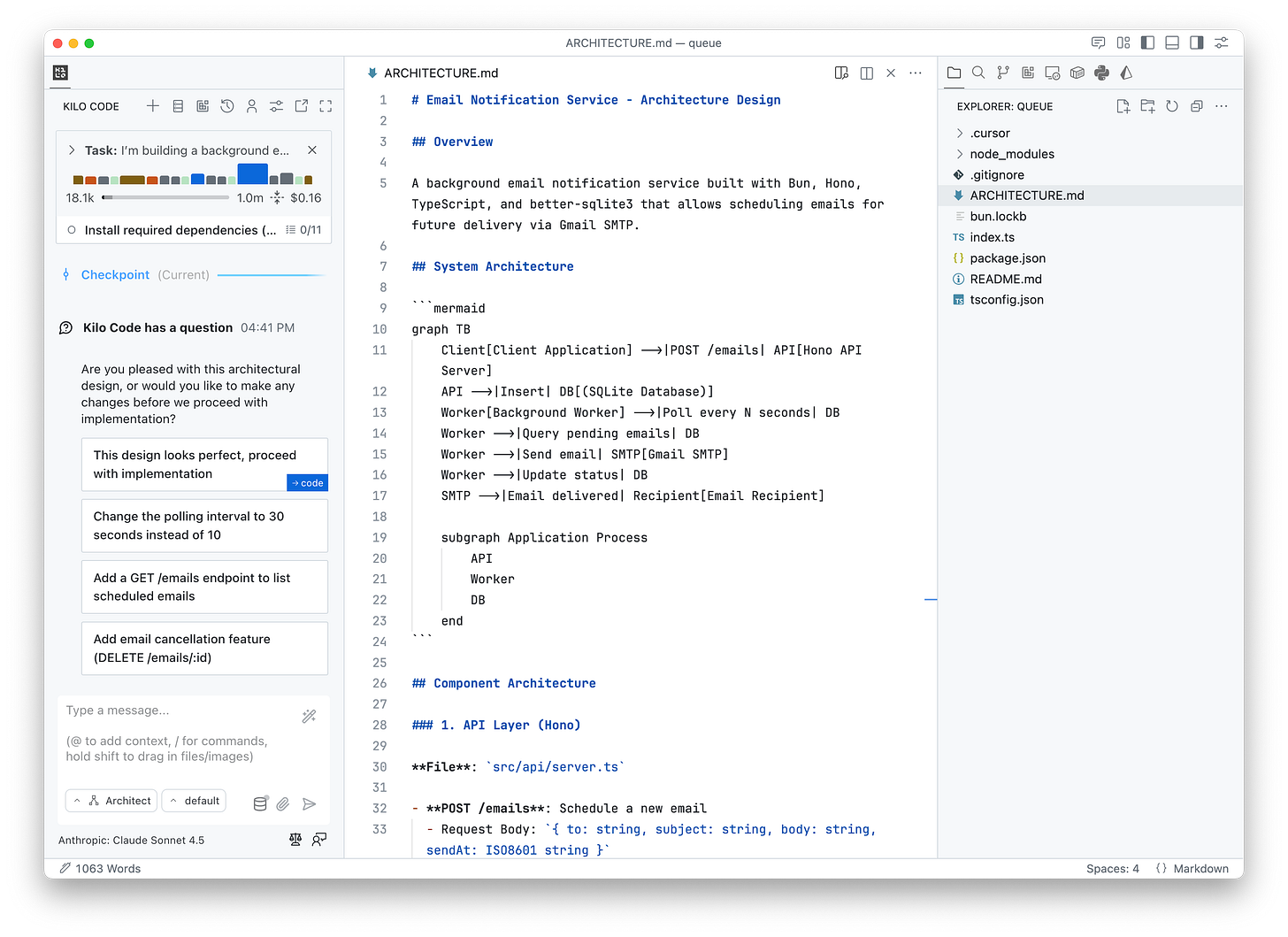Image resolution: width=1288 pixels, height=937 pixels.
Task: Select the Kilo Code sidebar tab logo
Action: click(60, 73)
